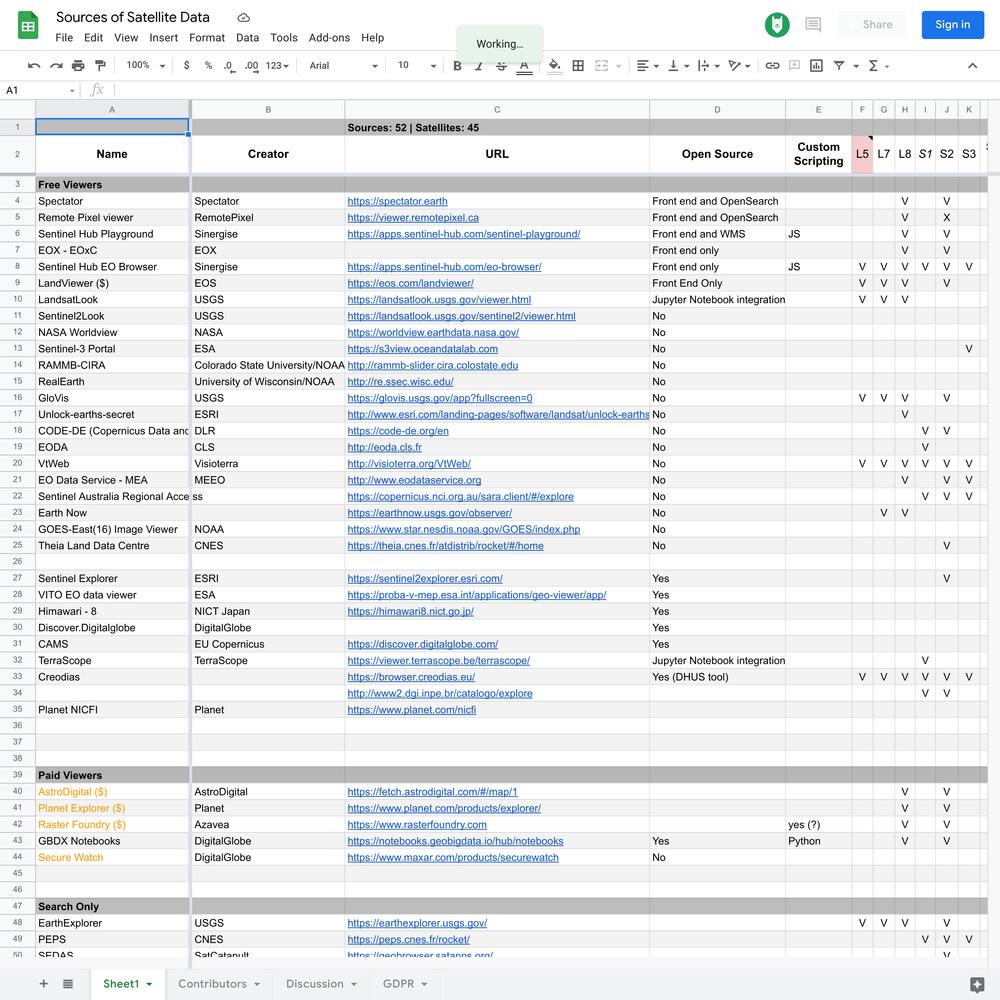
Task: Open the Add-ons menu
Action: coord(329,38)
